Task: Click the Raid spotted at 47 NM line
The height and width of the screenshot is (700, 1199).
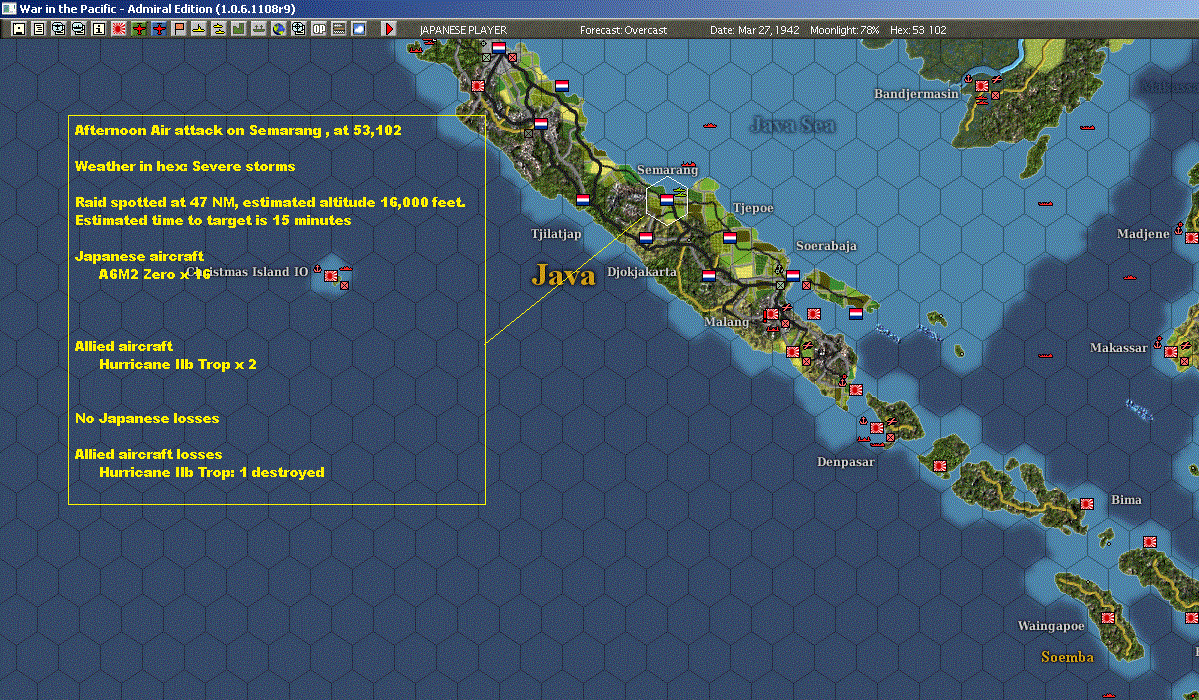Action: (x=270, y=202)
